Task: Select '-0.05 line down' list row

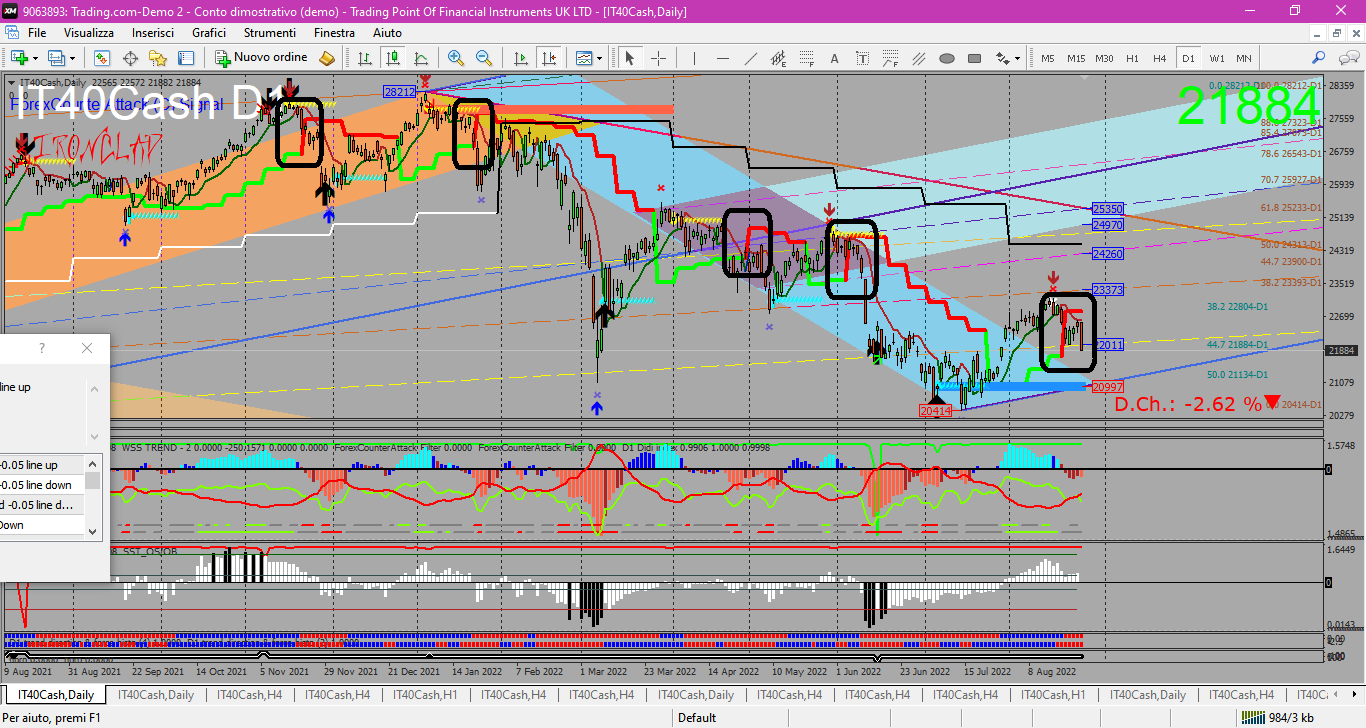Action: pos(42,485)
